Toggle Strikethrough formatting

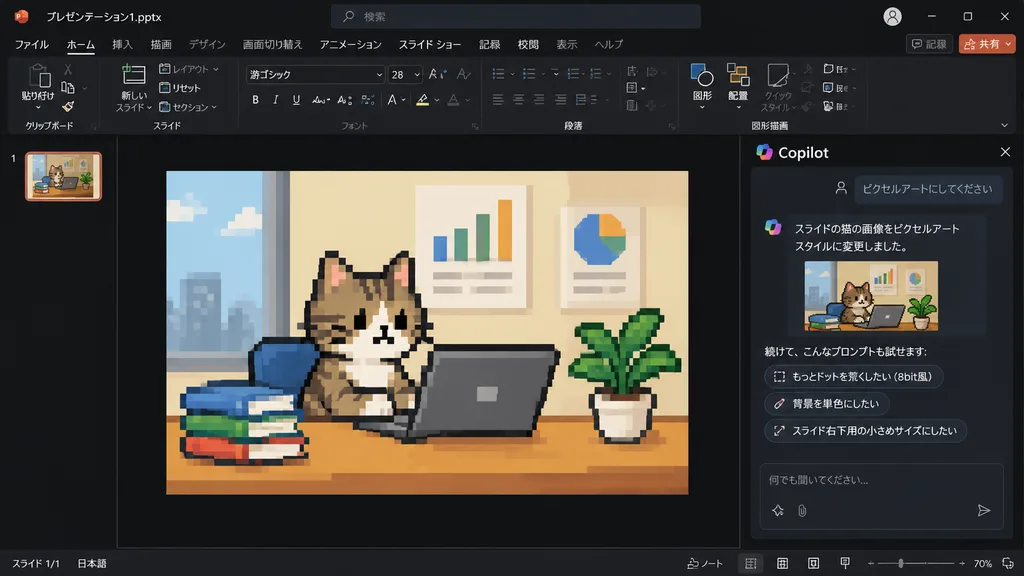tap(319, 100)
